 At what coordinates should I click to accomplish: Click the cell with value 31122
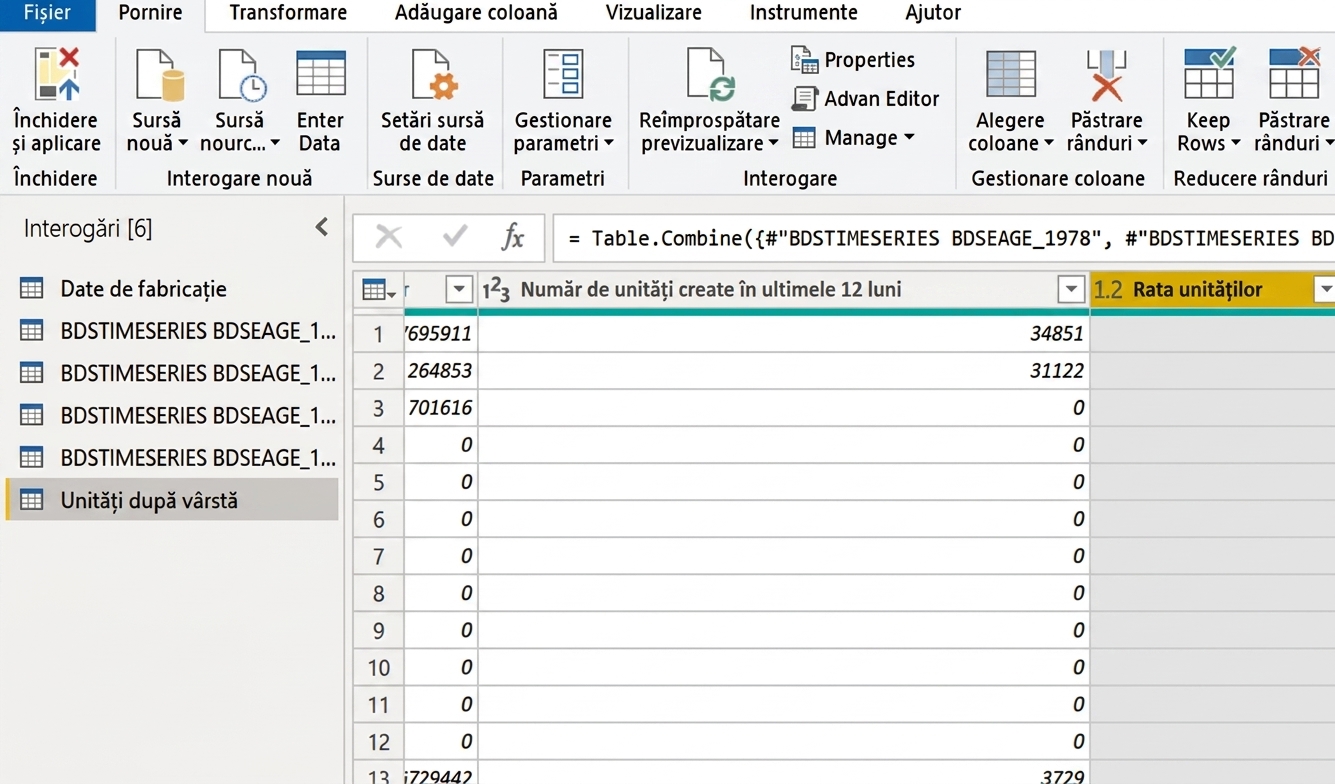tap(784, 371)
